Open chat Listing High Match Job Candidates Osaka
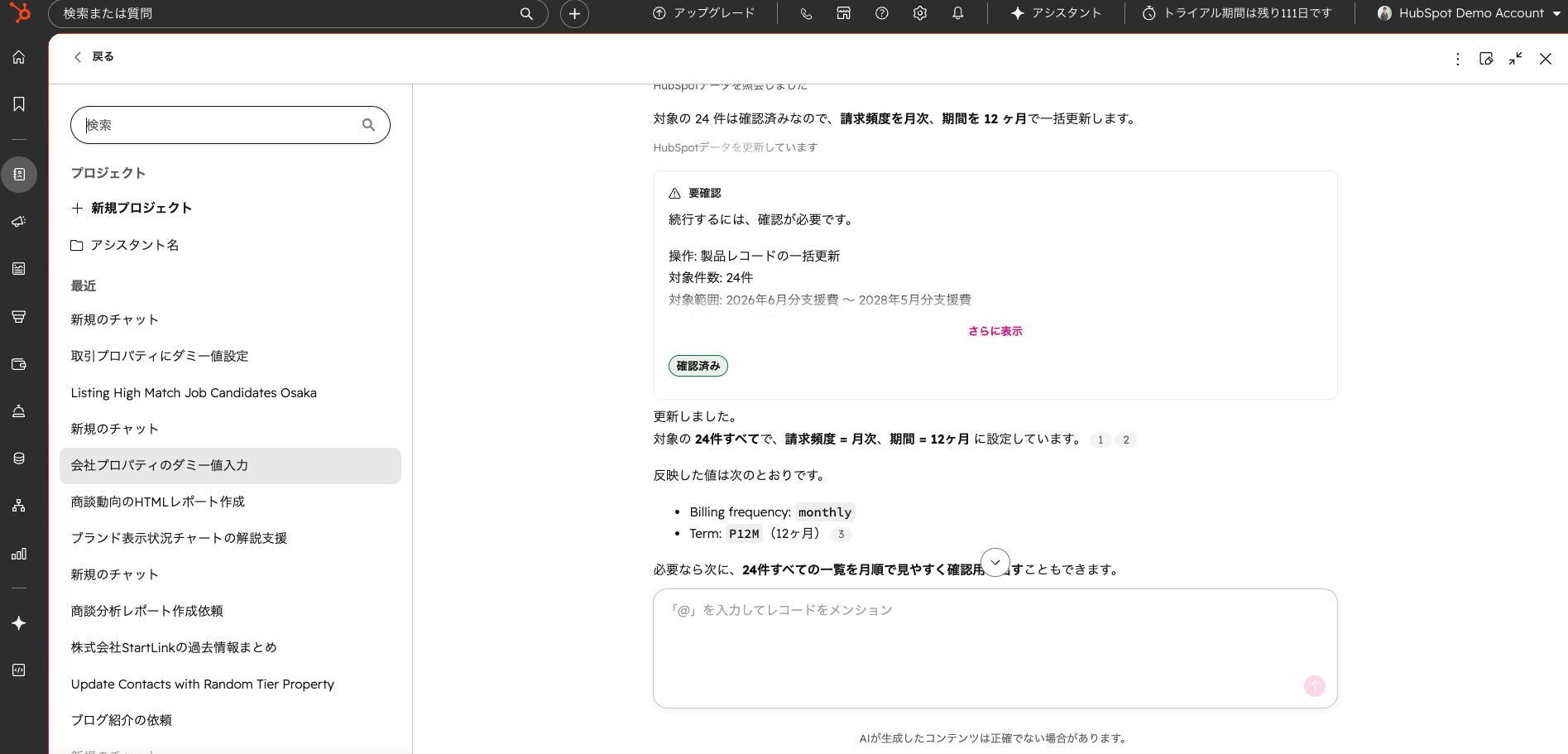 pos(230,392)
